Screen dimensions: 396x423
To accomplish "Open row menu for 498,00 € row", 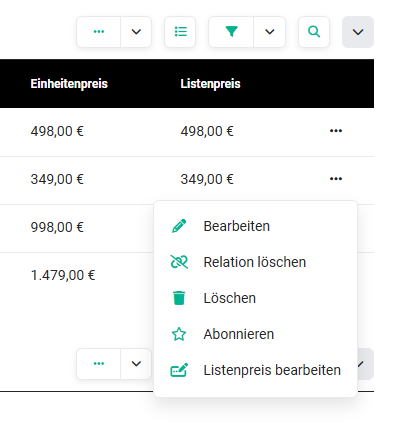I will pyautogui.click(x=336, y=131).
